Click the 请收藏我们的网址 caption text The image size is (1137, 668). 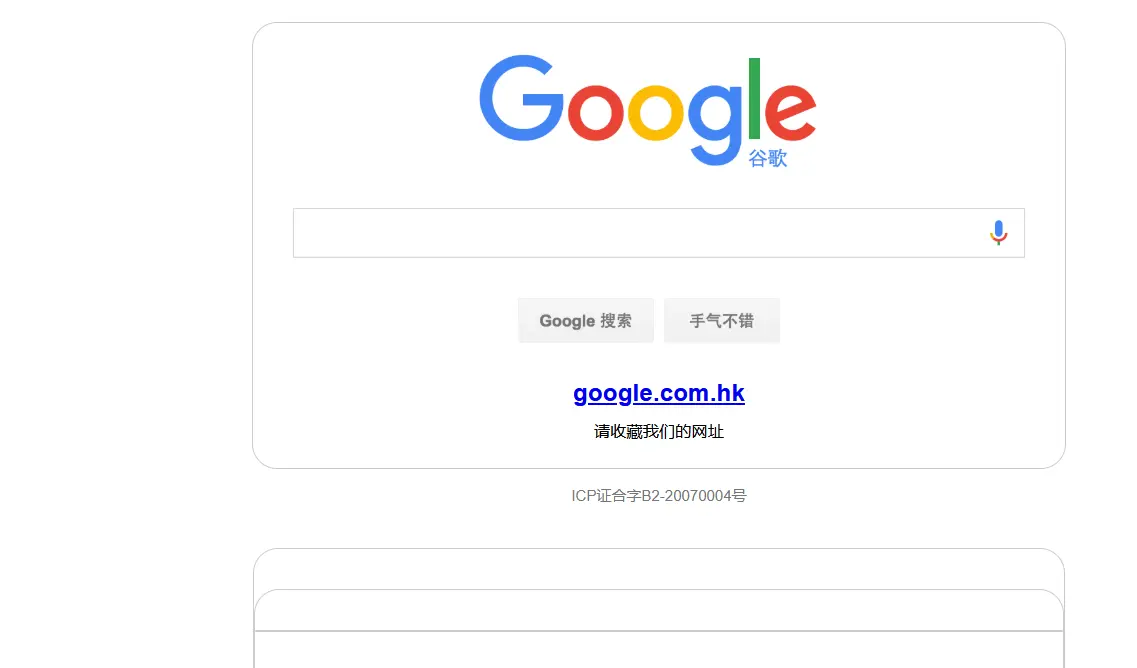click(658, 432)
